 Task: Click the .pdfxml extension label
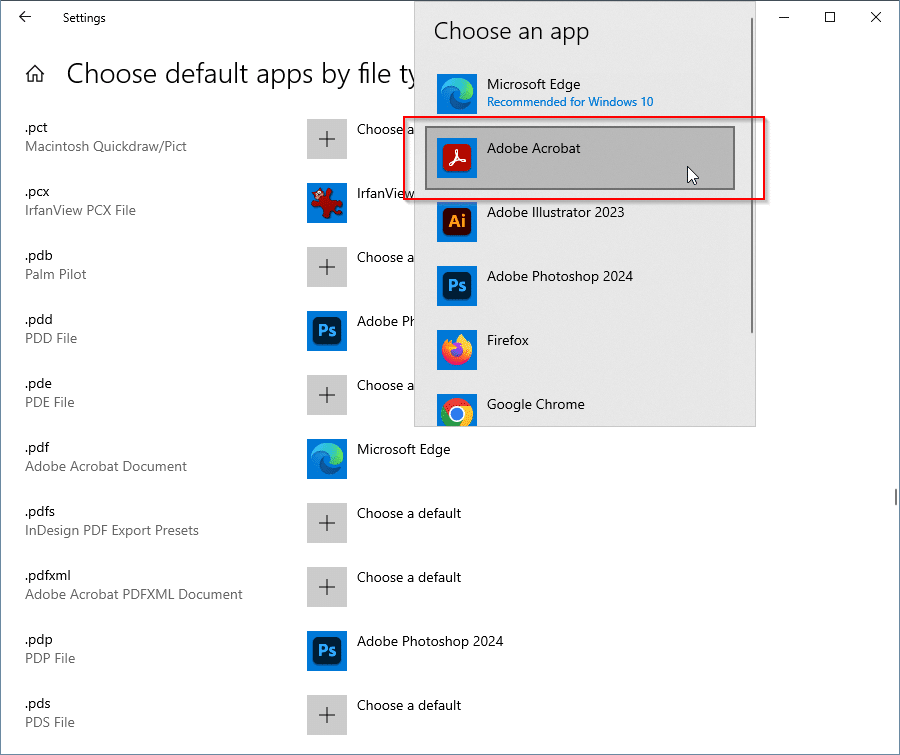[48, 575]
